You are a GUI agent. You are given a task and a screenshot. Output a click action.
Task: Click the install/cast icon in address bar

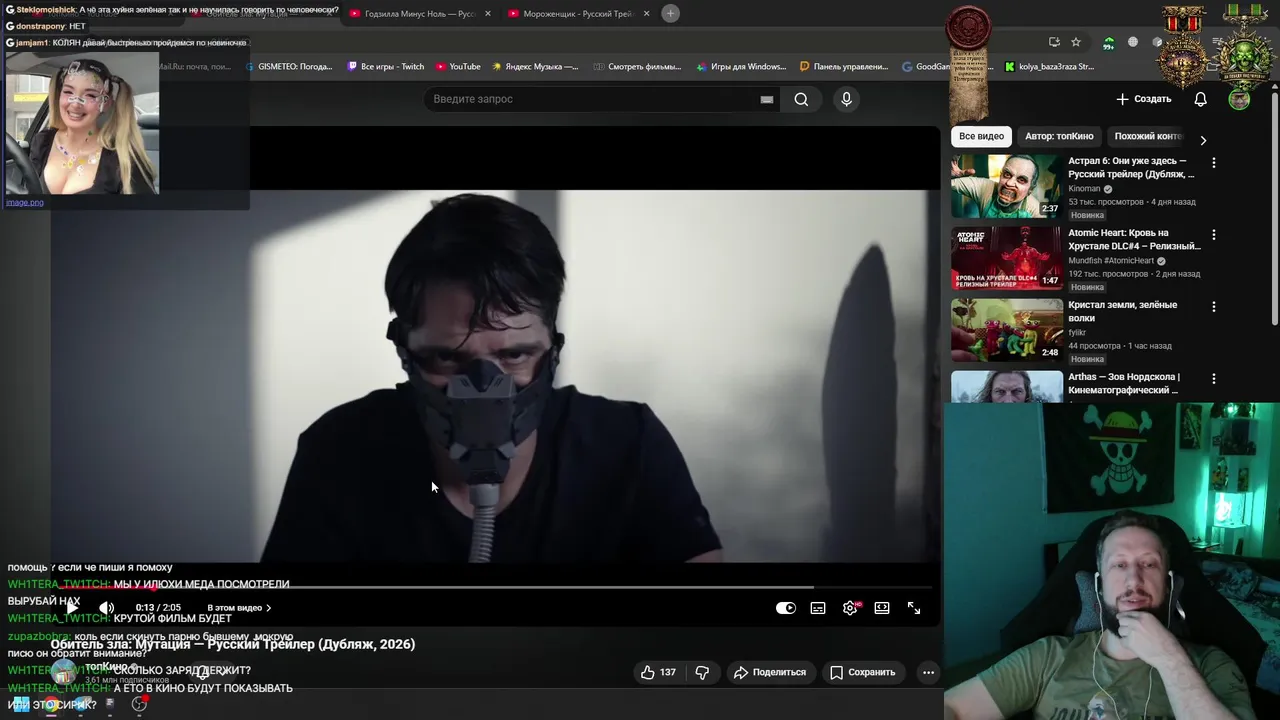pyautogui.click(x=1054, y=42)
